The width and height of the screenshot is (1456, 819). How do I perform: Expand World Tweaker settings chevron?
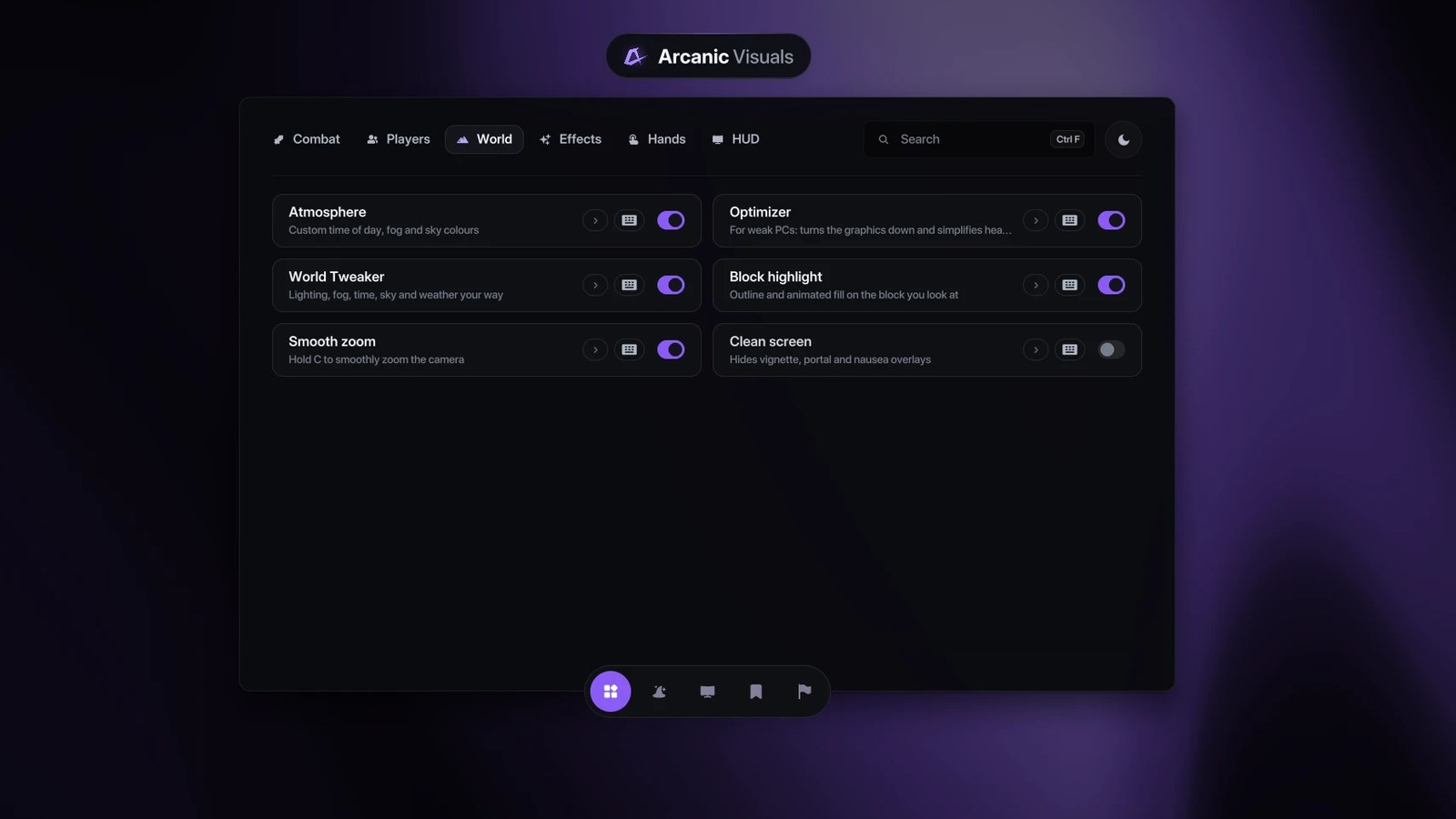[595, 285]
